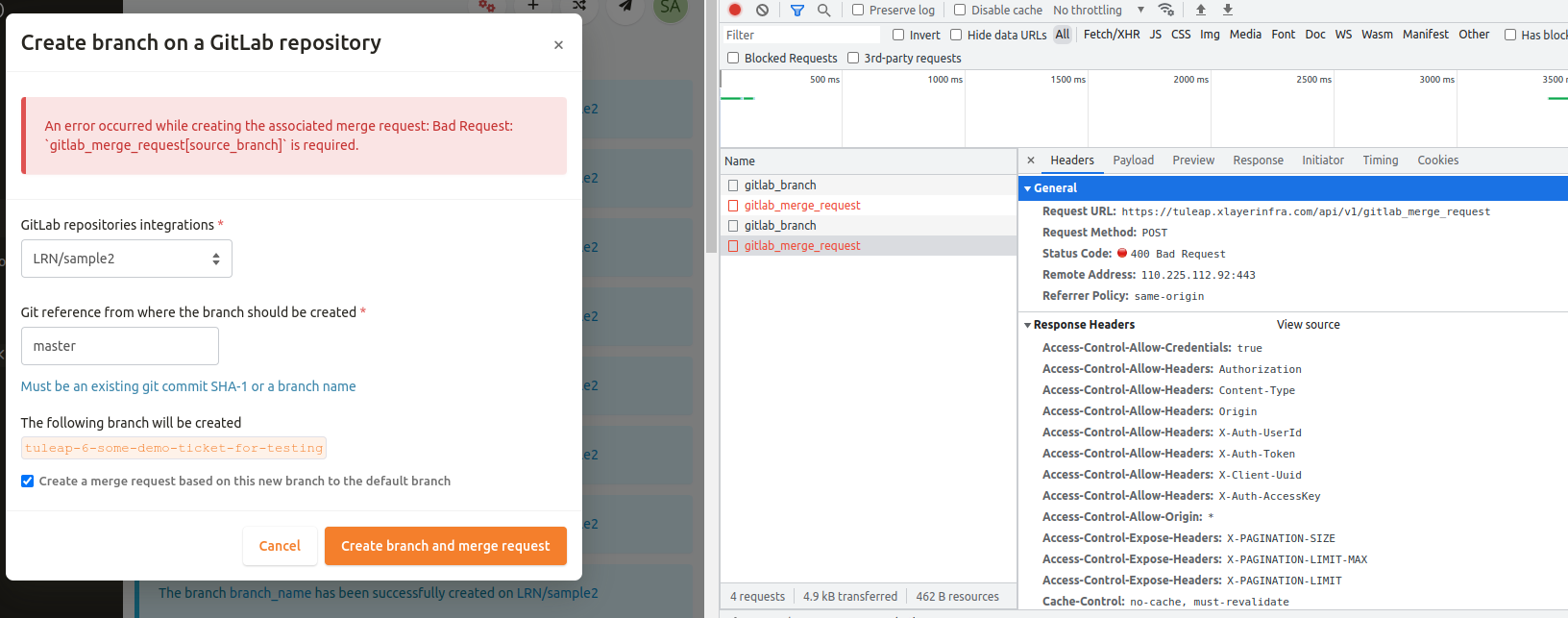Click View source for response headers
The width and height of the screenshot is (1568, 618).
coord(1308,325)
